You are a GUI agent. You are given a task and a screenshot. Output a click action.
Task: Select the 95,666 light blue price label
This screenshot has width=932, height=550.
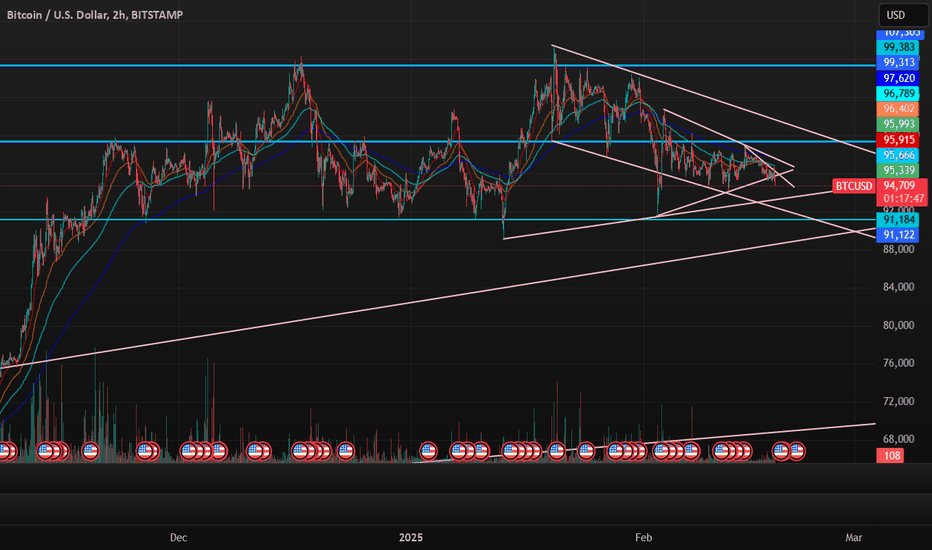pos(898,155)
